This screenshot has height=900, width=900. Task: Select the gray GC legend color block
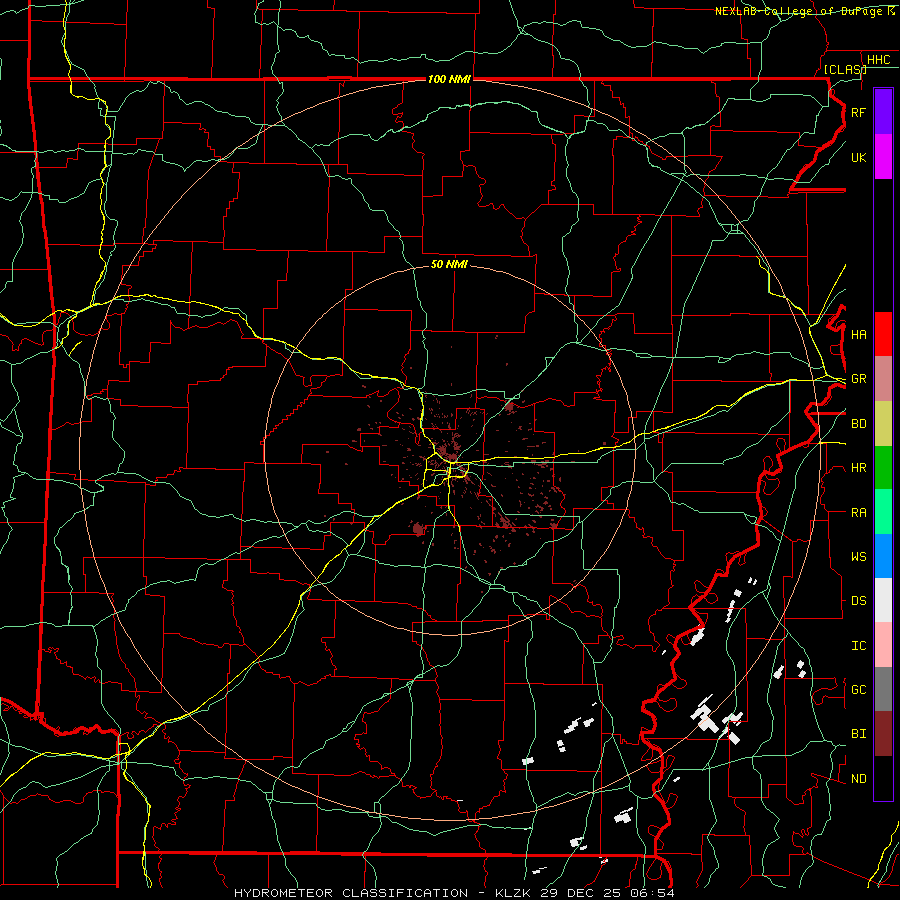pos(883,689)
